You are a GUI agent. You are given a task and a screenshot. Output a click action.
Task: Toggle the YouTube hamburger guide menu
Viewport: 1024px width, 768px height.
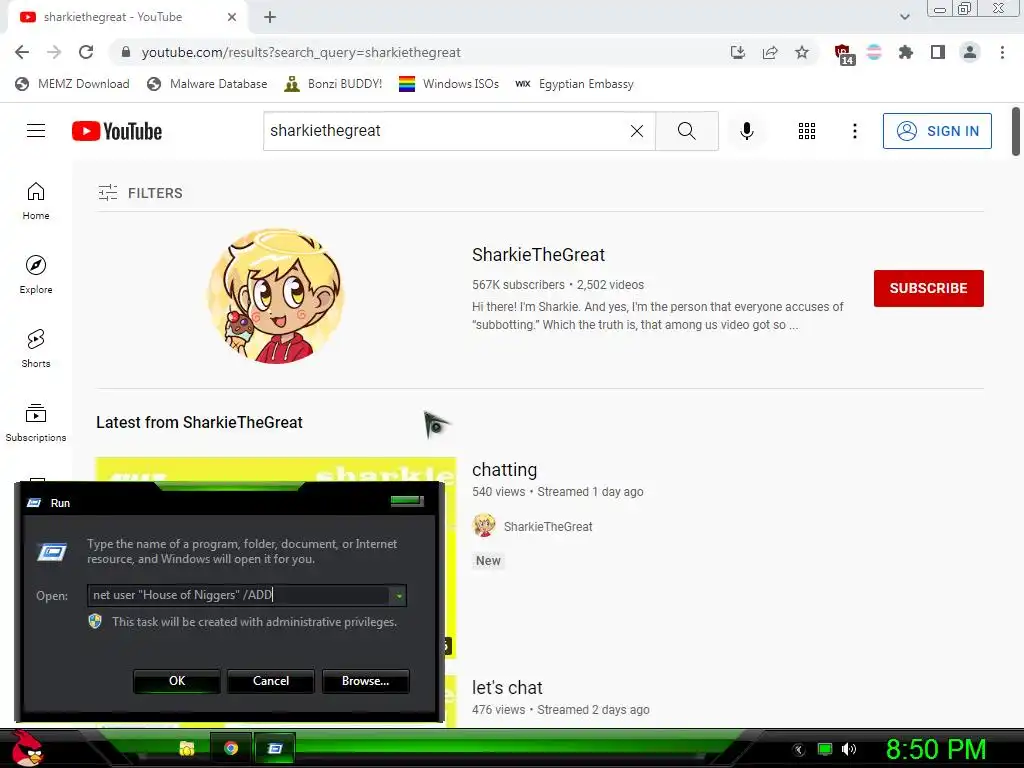click(36, 131)
